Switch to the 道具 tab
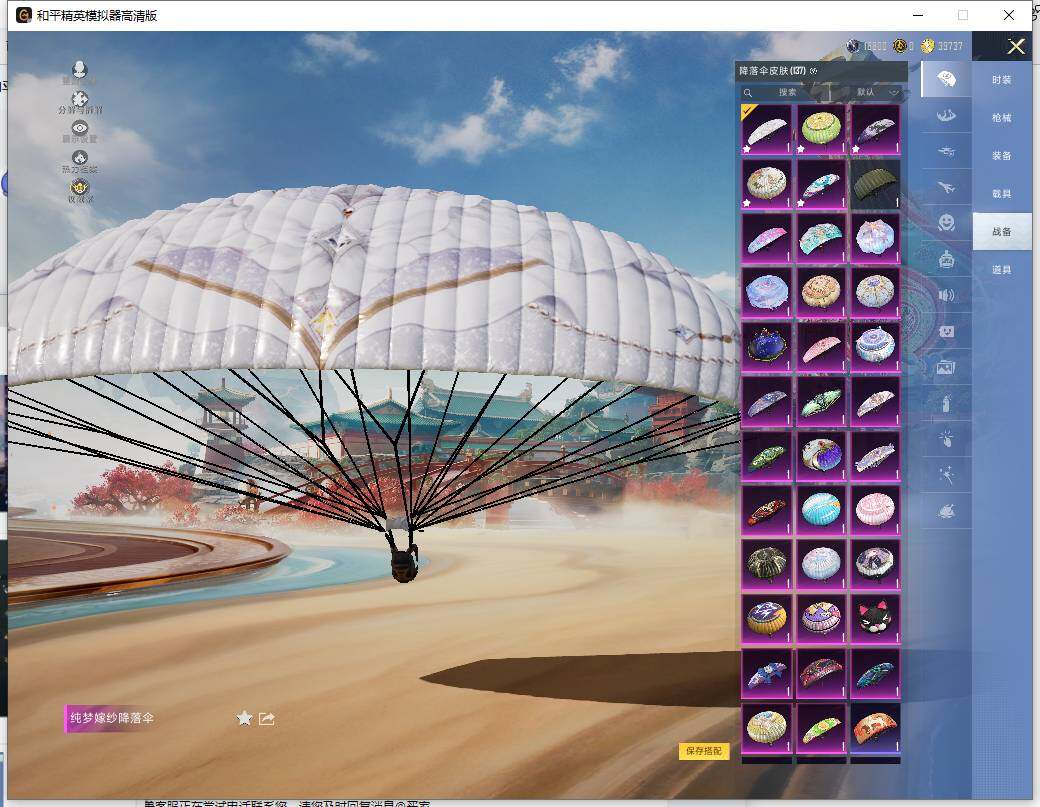Screen dimensions: 1040x807 pyautogui.click(x=1002, y=269)
